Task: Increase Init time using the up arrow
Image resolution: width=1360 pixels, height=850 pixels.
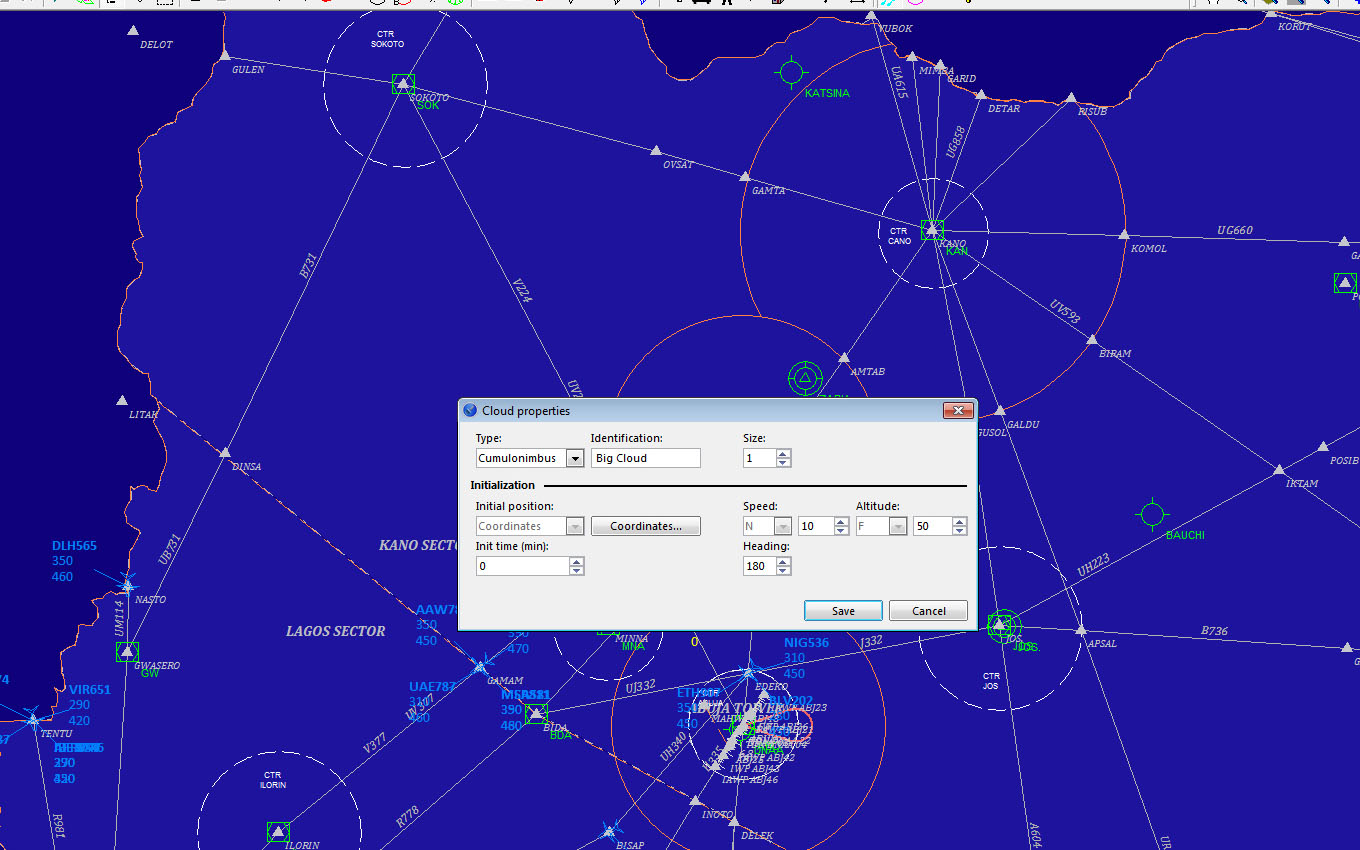Action: [x=576, y=562]
